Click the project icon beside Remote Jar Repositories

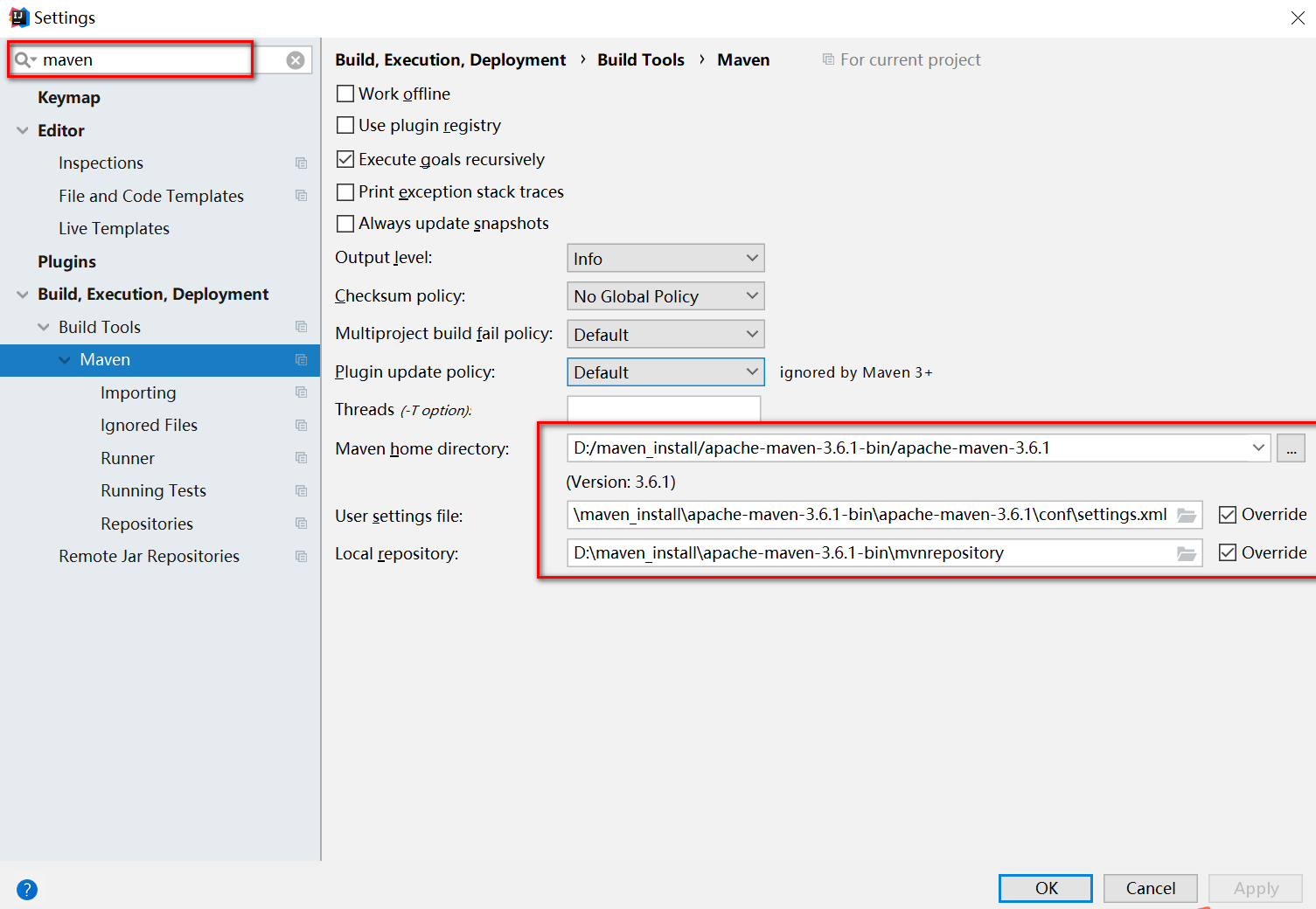[x=302, y=557]
